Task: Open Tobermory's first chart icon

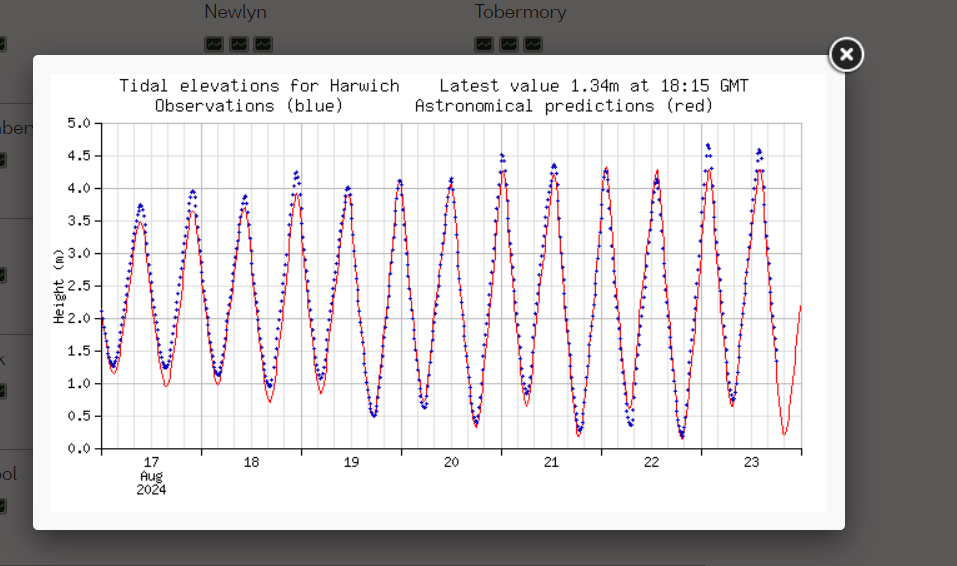Action: click(484, 44)
